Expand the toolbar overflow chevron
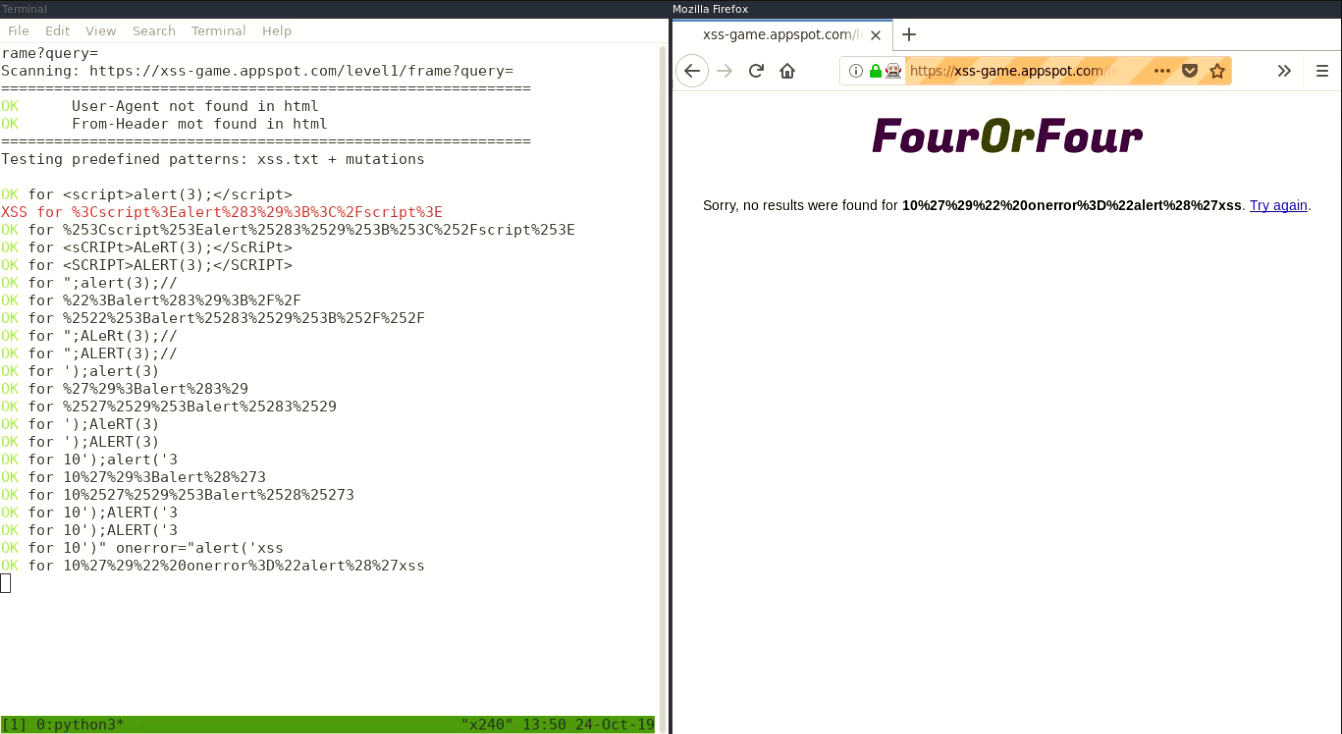This screenshot has width=1342, height=734. click(1284, 71)
